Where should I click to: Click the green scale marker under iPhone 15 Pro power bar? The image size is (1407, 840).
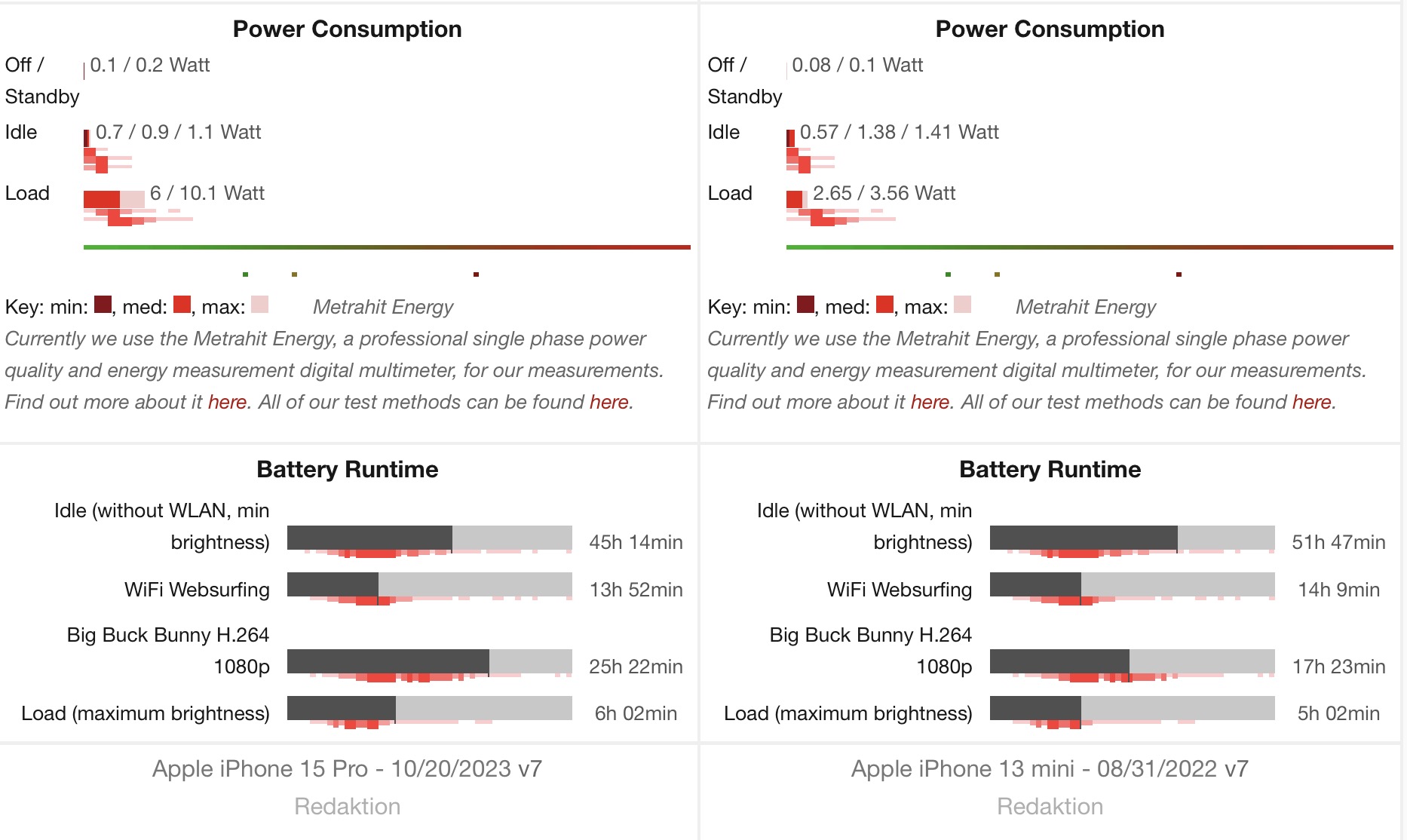point(245,274)
